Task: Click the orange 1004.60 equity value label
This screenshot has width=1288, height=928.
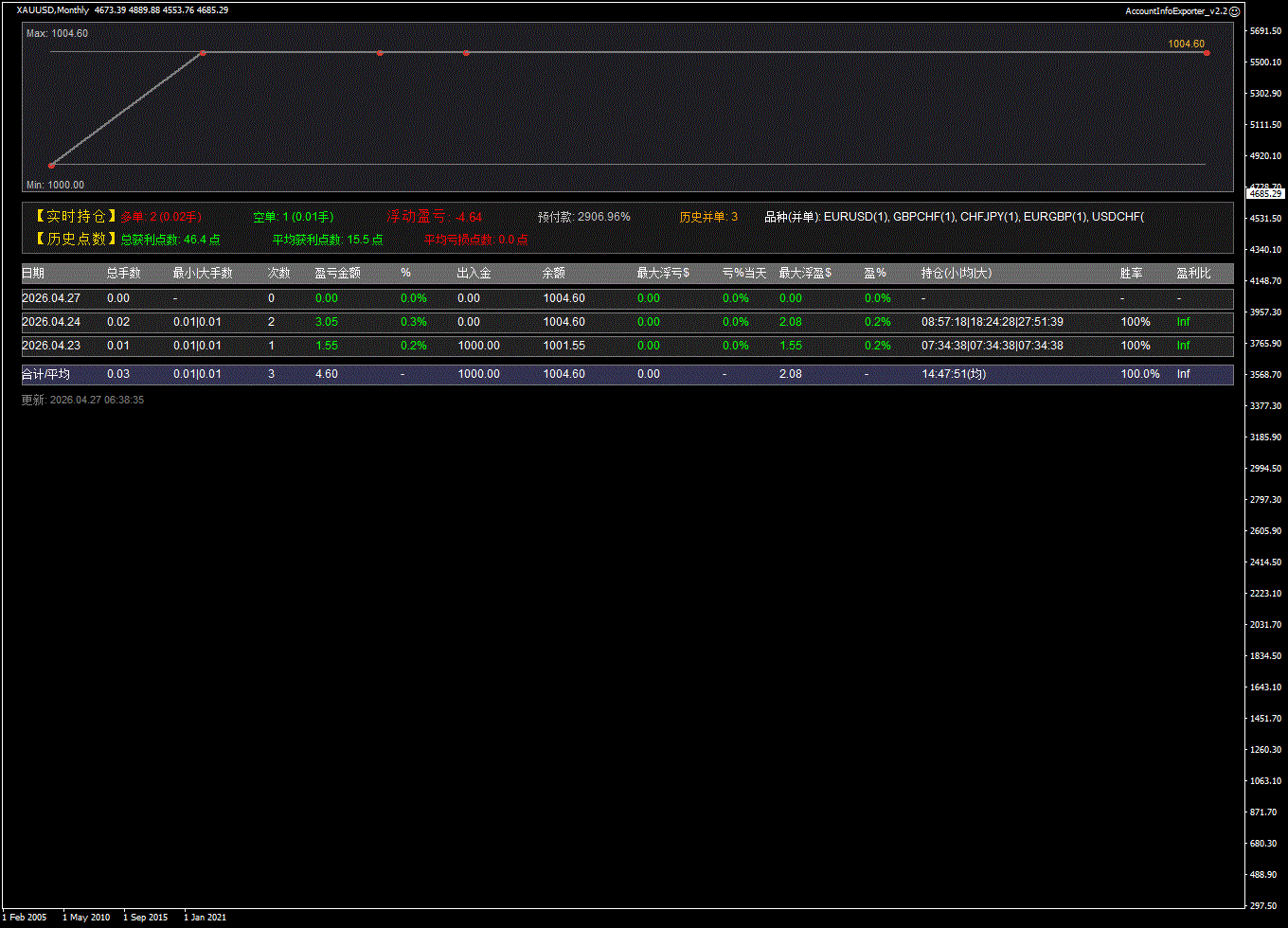Action: (1186, 44)
